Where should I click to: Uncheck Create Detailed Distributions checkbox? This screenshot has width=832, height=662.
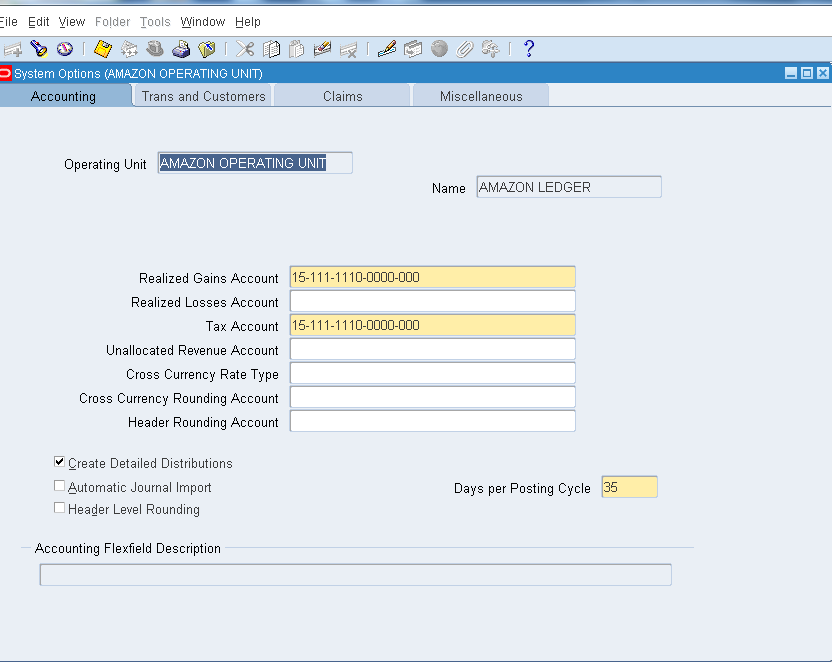[x=60, y=462]
